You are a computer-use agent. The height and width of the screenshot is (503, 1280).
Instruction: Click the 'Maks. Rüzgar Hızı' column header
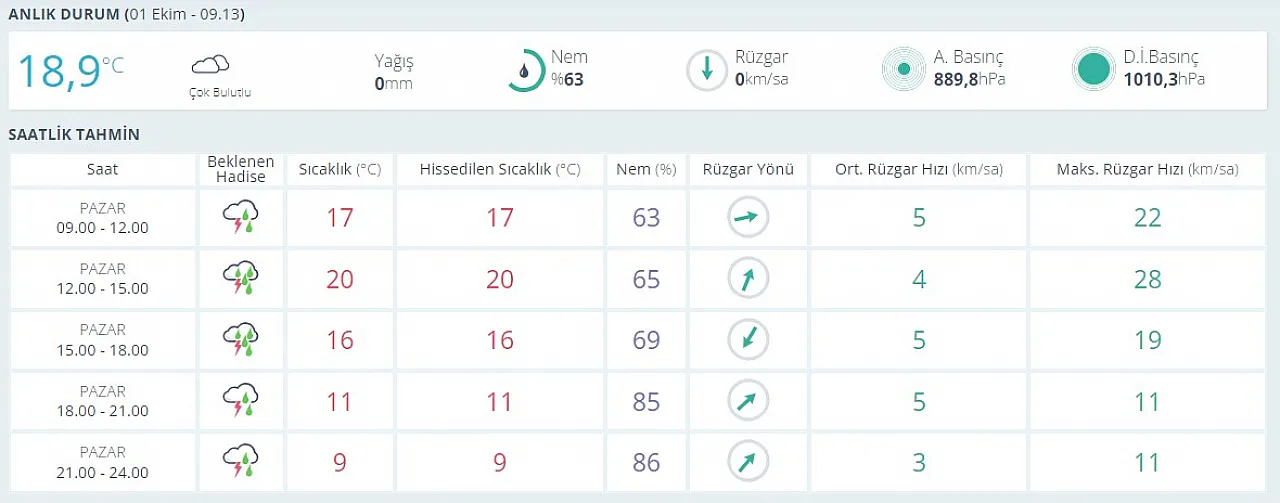point(1148,170)
